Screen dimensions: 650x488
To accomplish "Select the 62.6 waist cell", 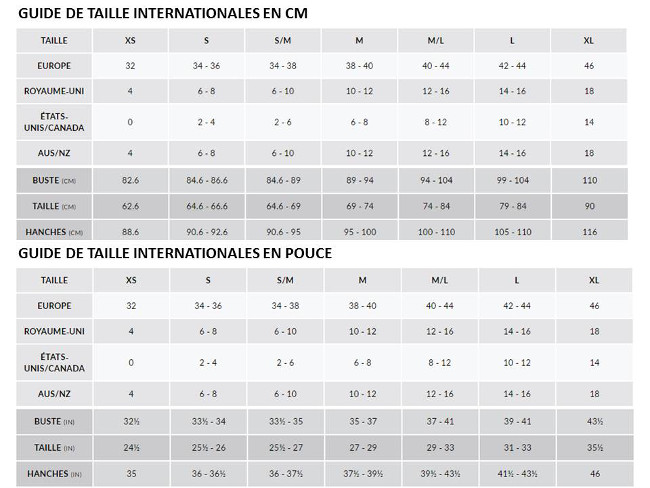I will pos(130,206).
